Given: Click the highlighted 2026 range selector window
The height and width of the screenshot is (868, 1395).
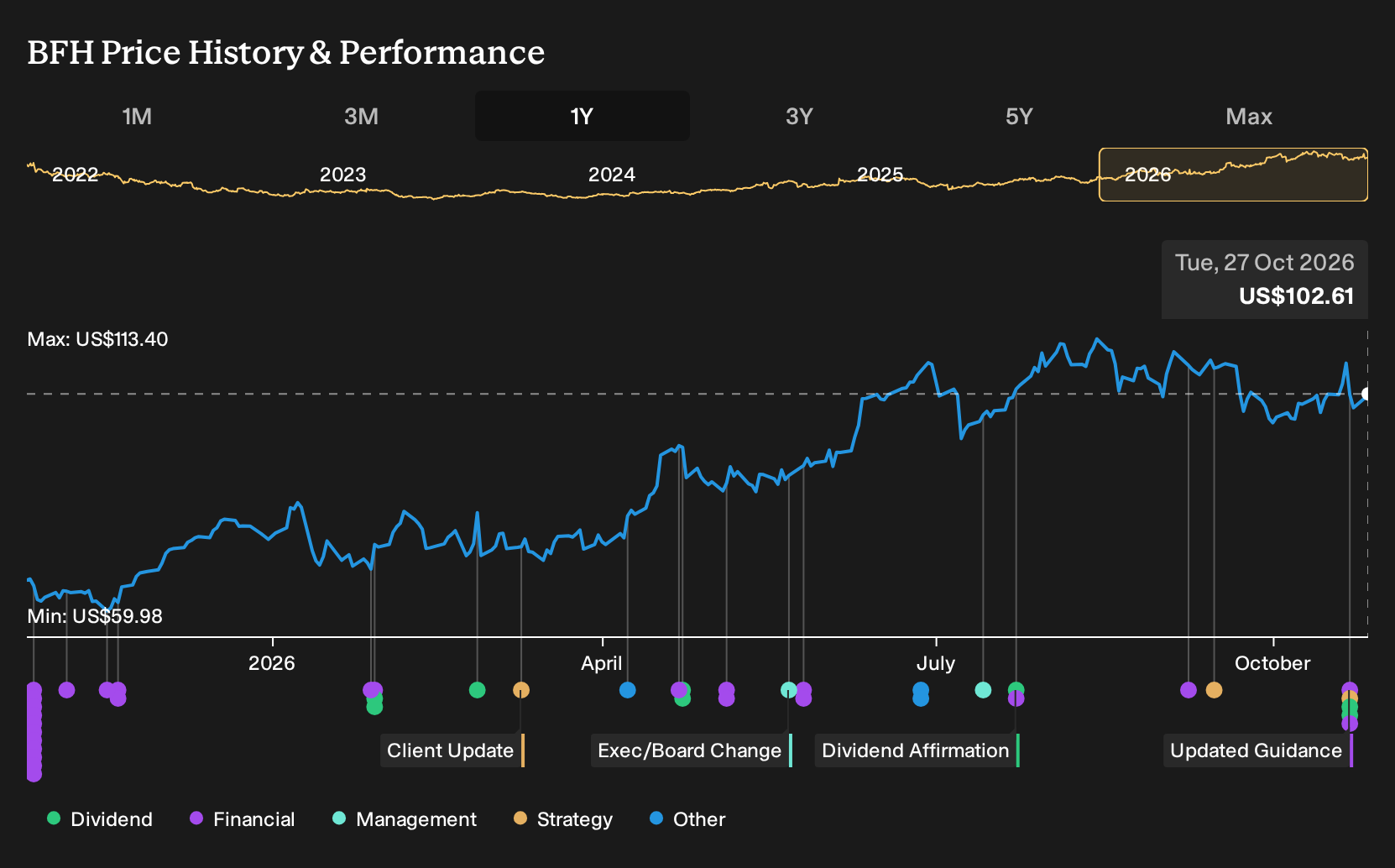Looking at the screenshot, I should (x=1233, y=175).
